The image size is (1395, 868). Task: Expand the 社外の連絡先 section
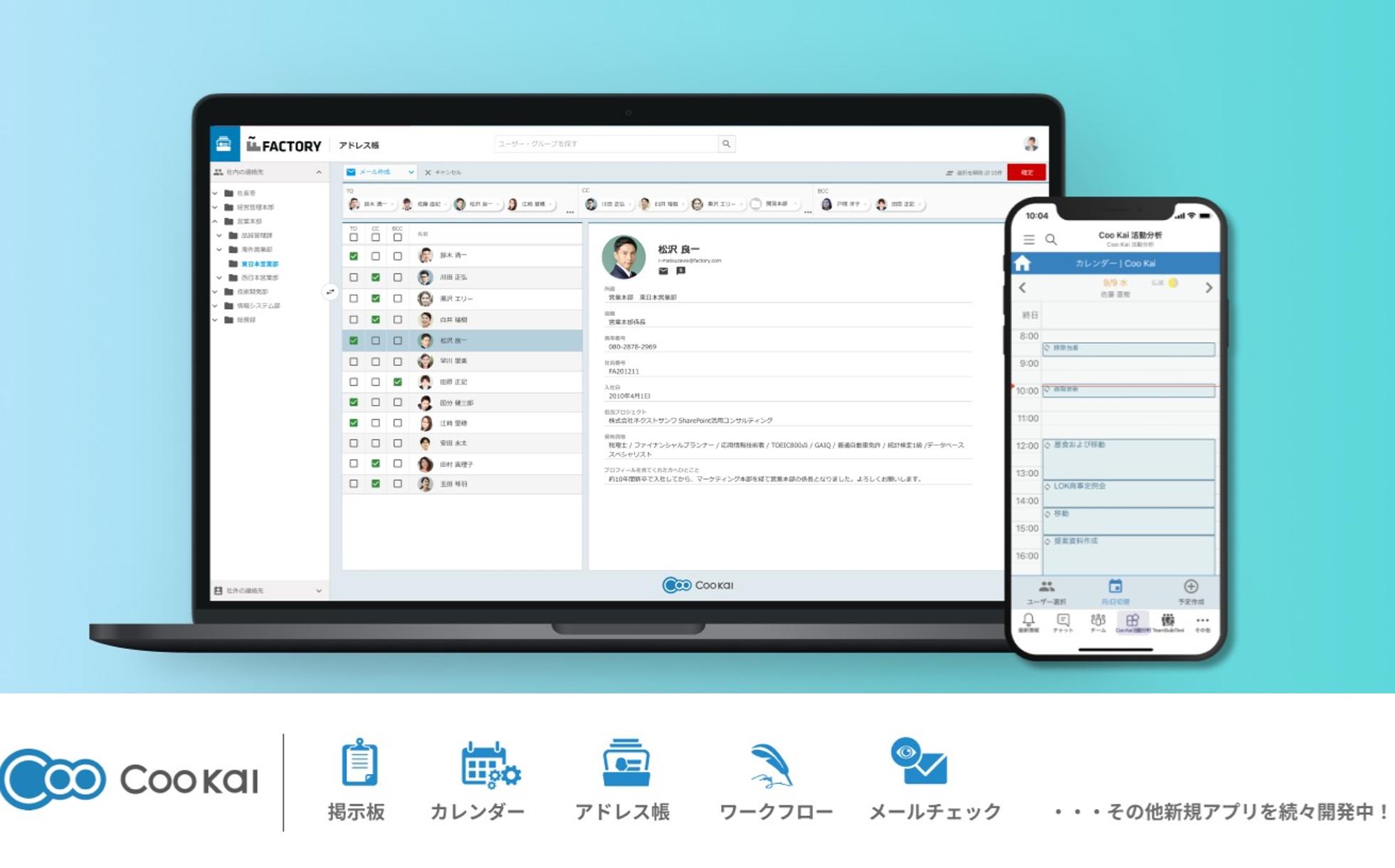click(x=319, y=591)
